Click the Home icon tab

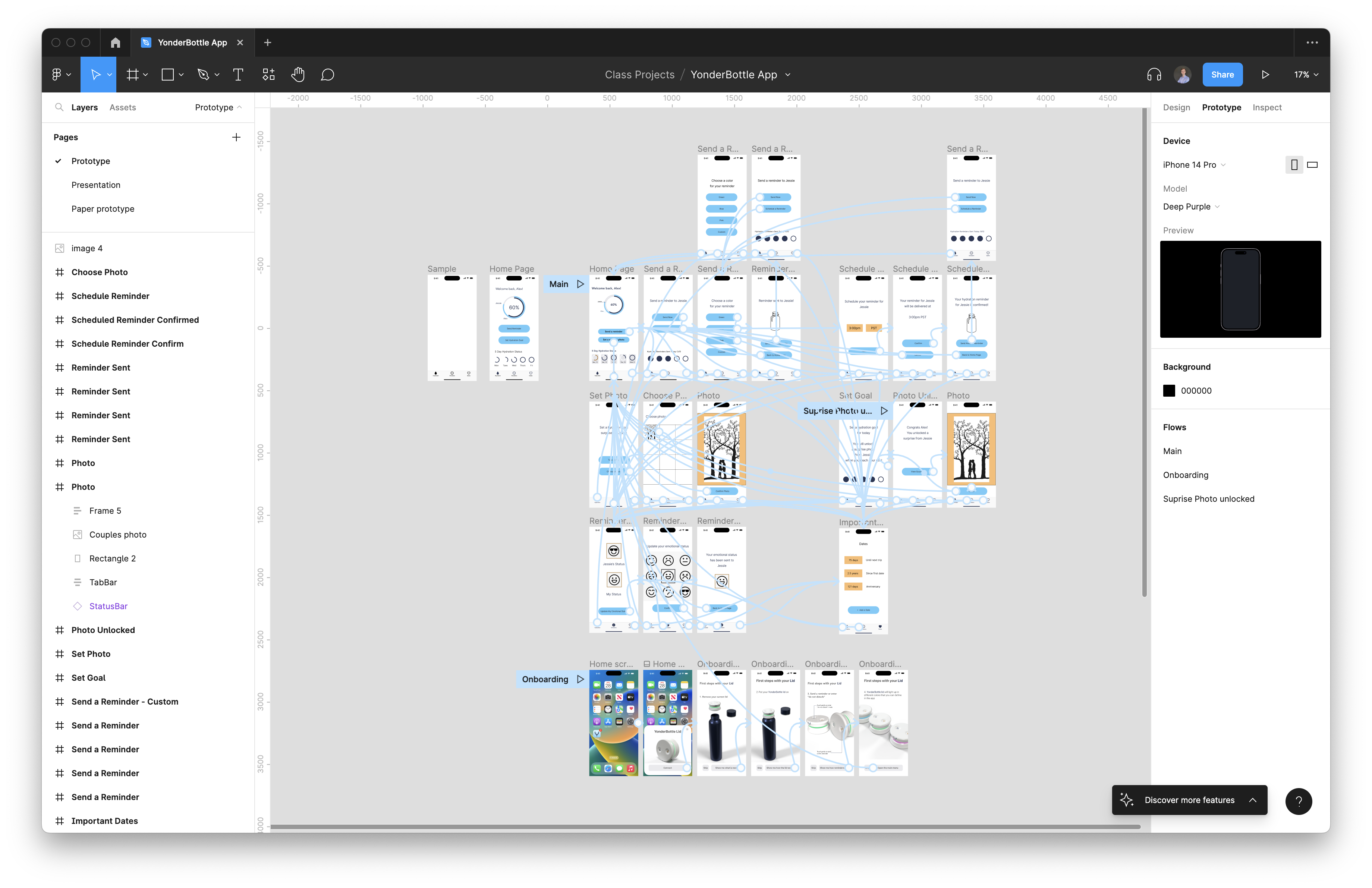tap(115, 42)
